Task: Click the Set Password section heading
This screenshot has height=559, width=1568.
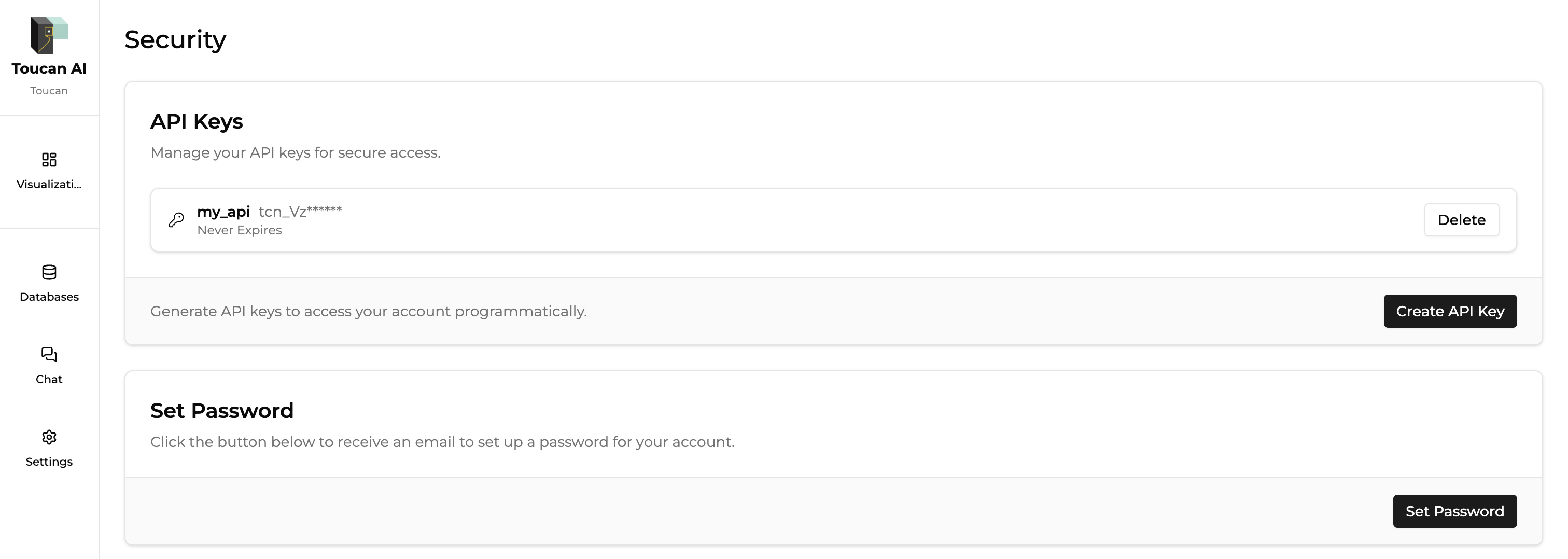Action: pyautogui.click(x=221, y=410)
